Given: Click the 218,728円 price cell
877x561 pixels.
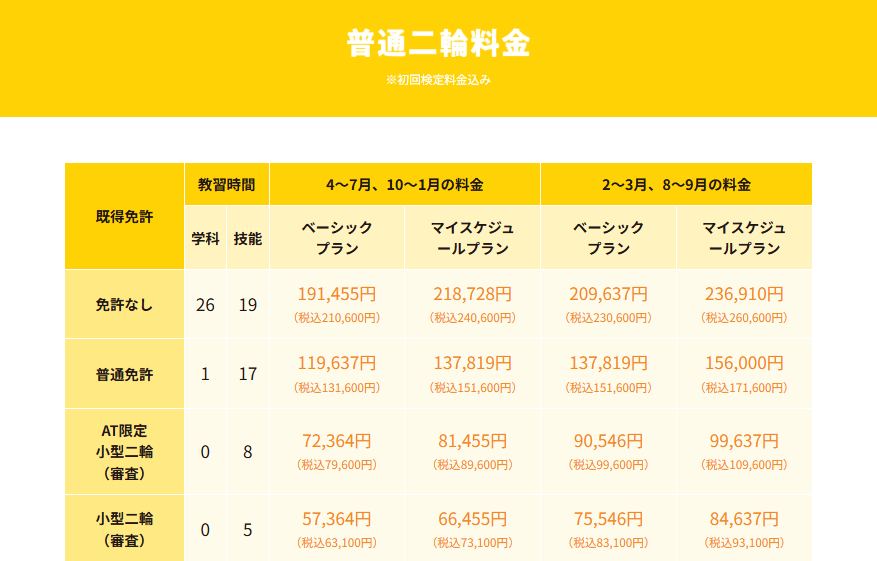Looking at the screenshot, I should coord(472,295).
